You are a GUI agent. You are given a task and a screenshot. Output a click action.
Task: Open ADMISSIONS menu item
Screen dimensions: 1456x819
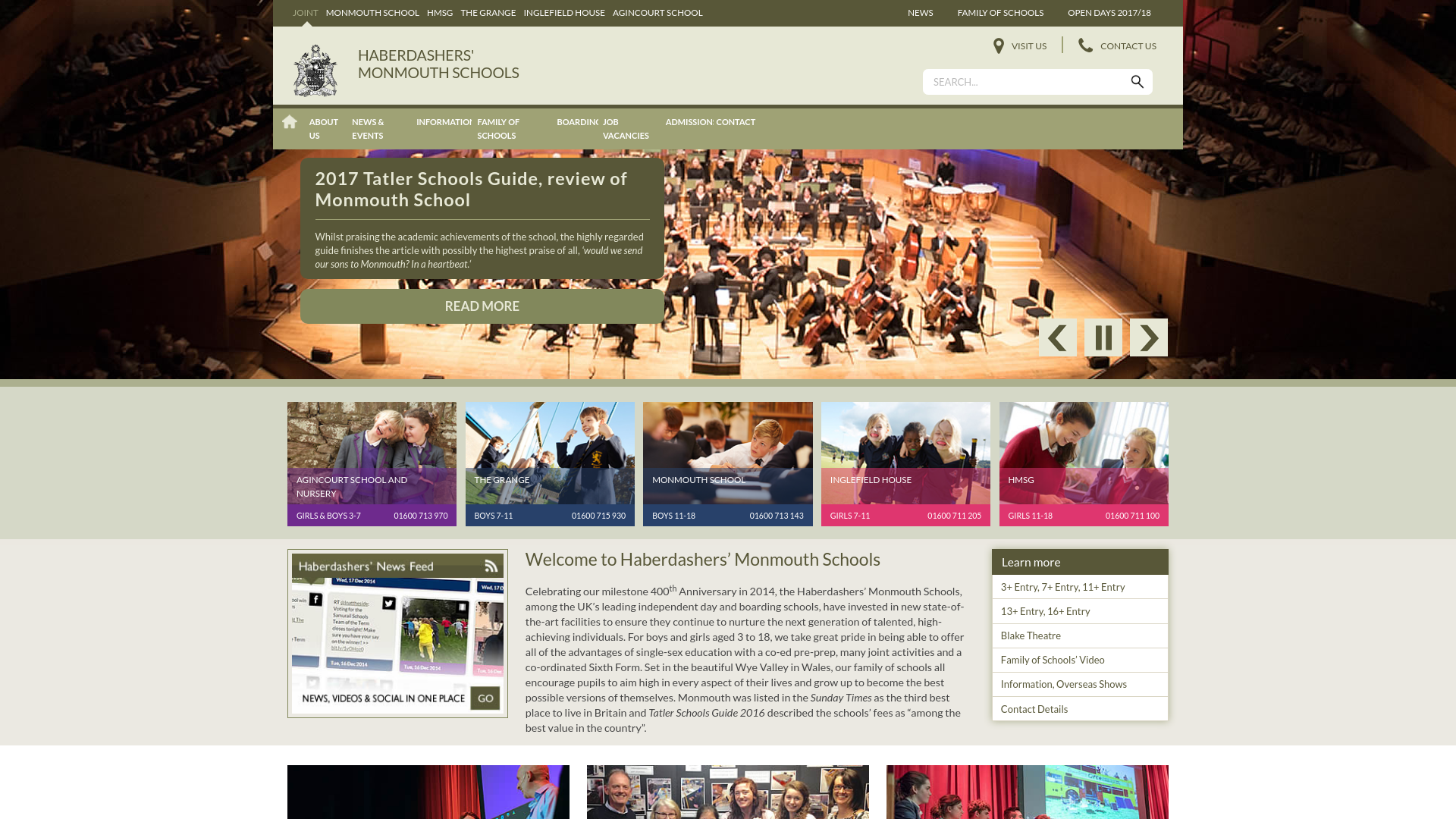(x=689, y=122)
